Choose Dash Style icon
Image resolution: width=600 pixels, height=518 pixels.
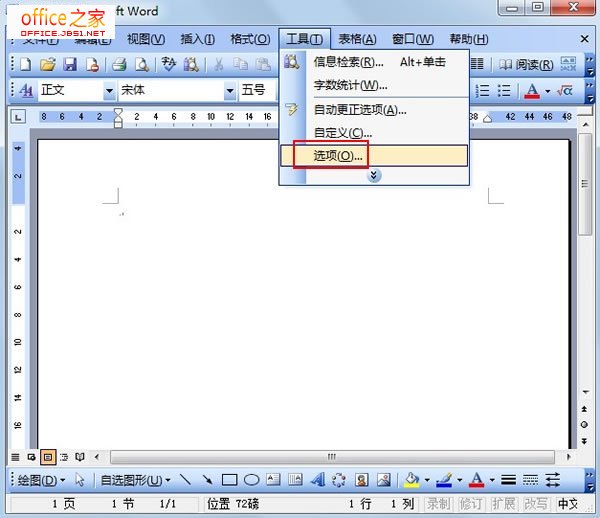coord(530,479)
